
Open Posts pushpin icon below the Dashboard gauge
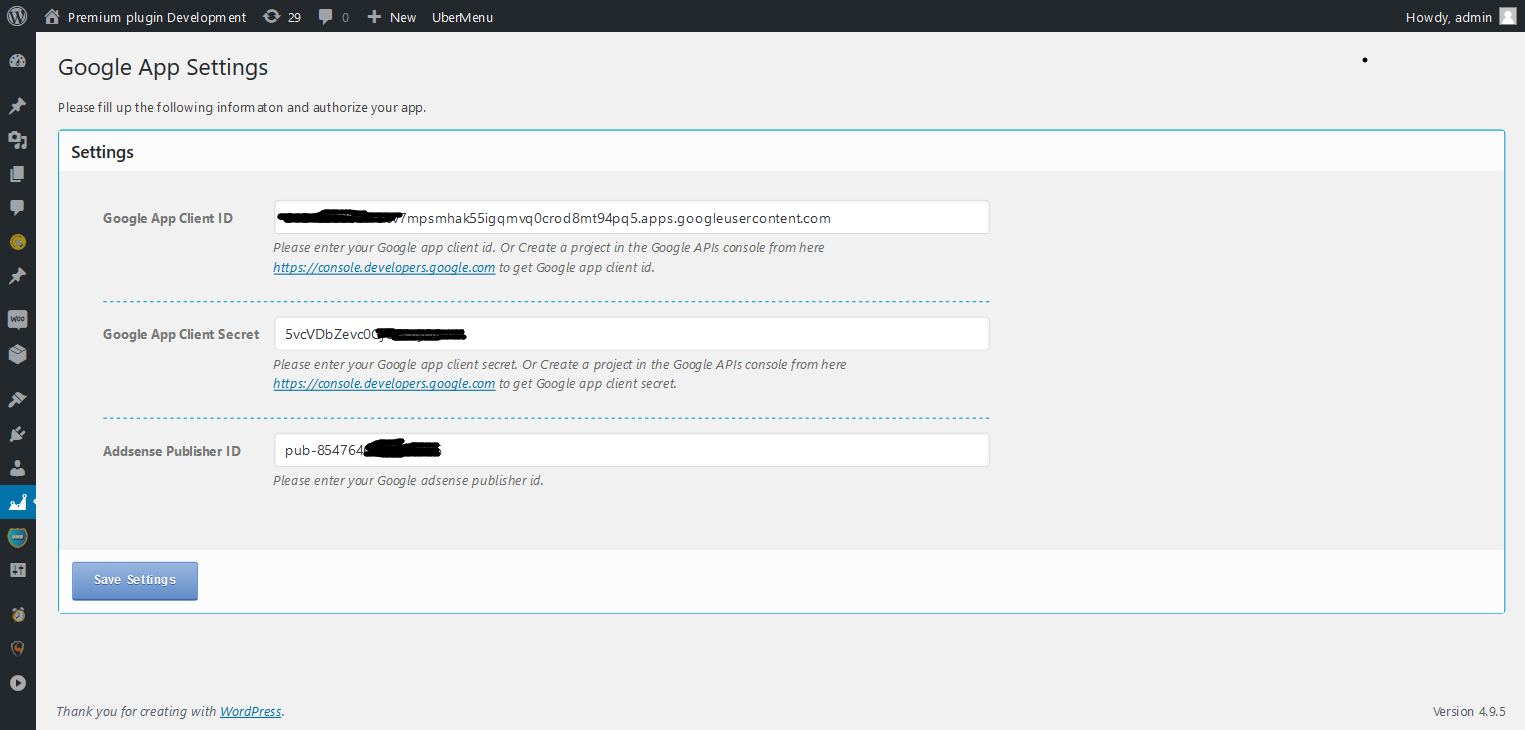coord(17,106)
